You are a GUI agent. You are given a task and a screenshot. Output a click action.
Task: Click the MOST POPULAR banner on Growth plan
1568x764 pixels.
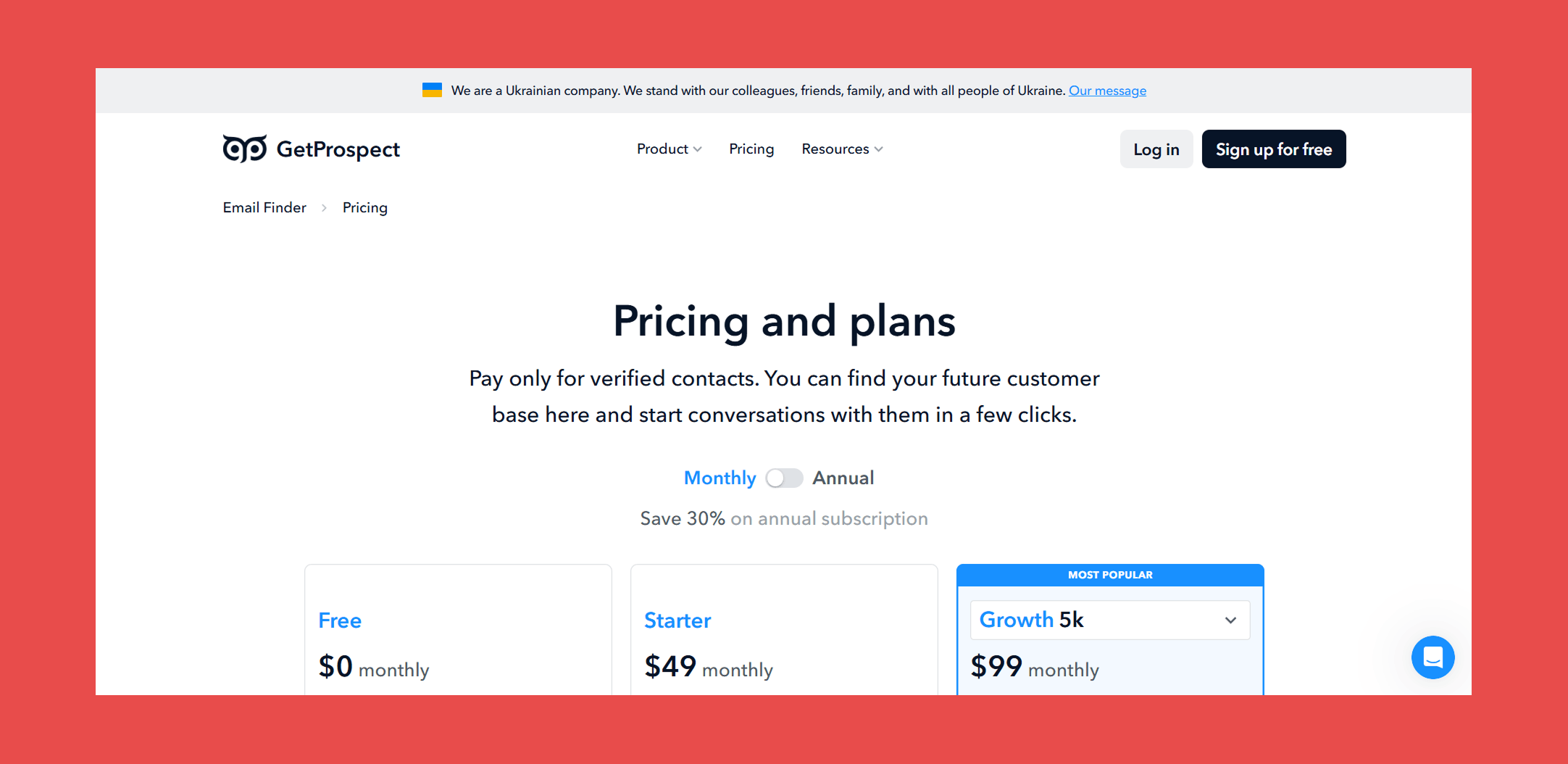tap(1109, 574)
